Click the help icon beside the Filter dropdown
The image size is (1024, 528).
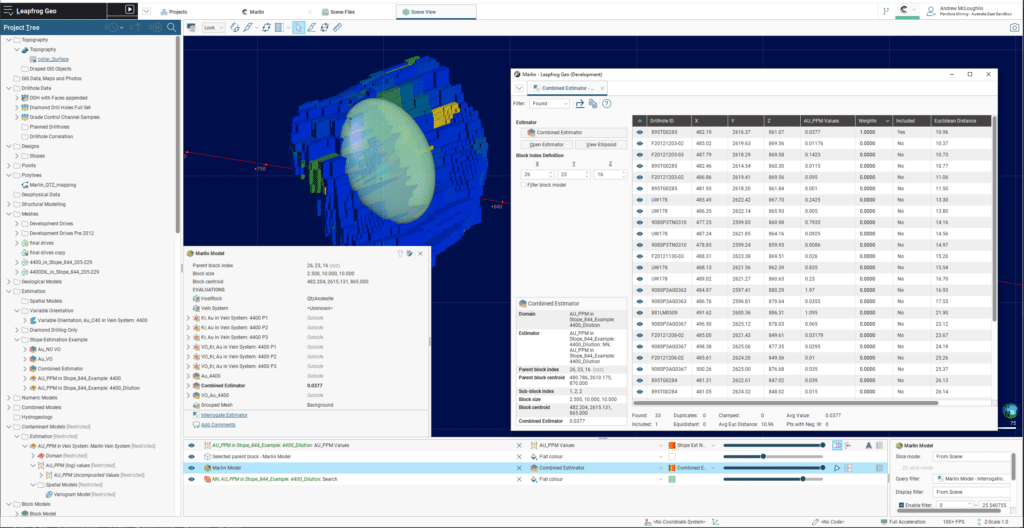coord(607,103)
